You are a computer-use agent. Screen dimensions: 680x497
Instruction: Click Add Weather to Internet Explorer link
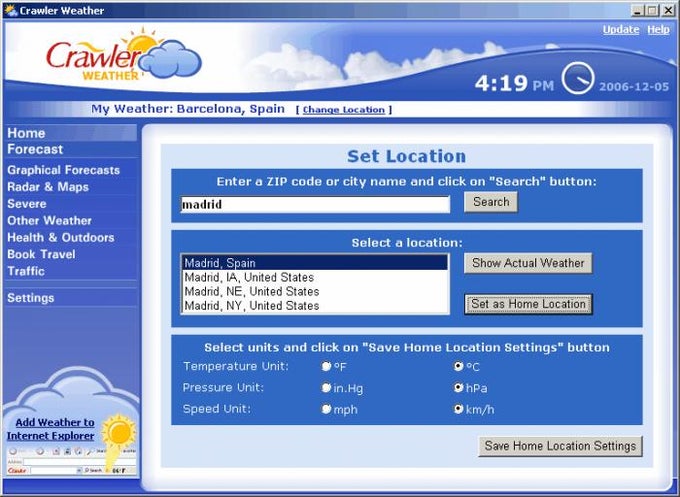(x=51, y=429)
